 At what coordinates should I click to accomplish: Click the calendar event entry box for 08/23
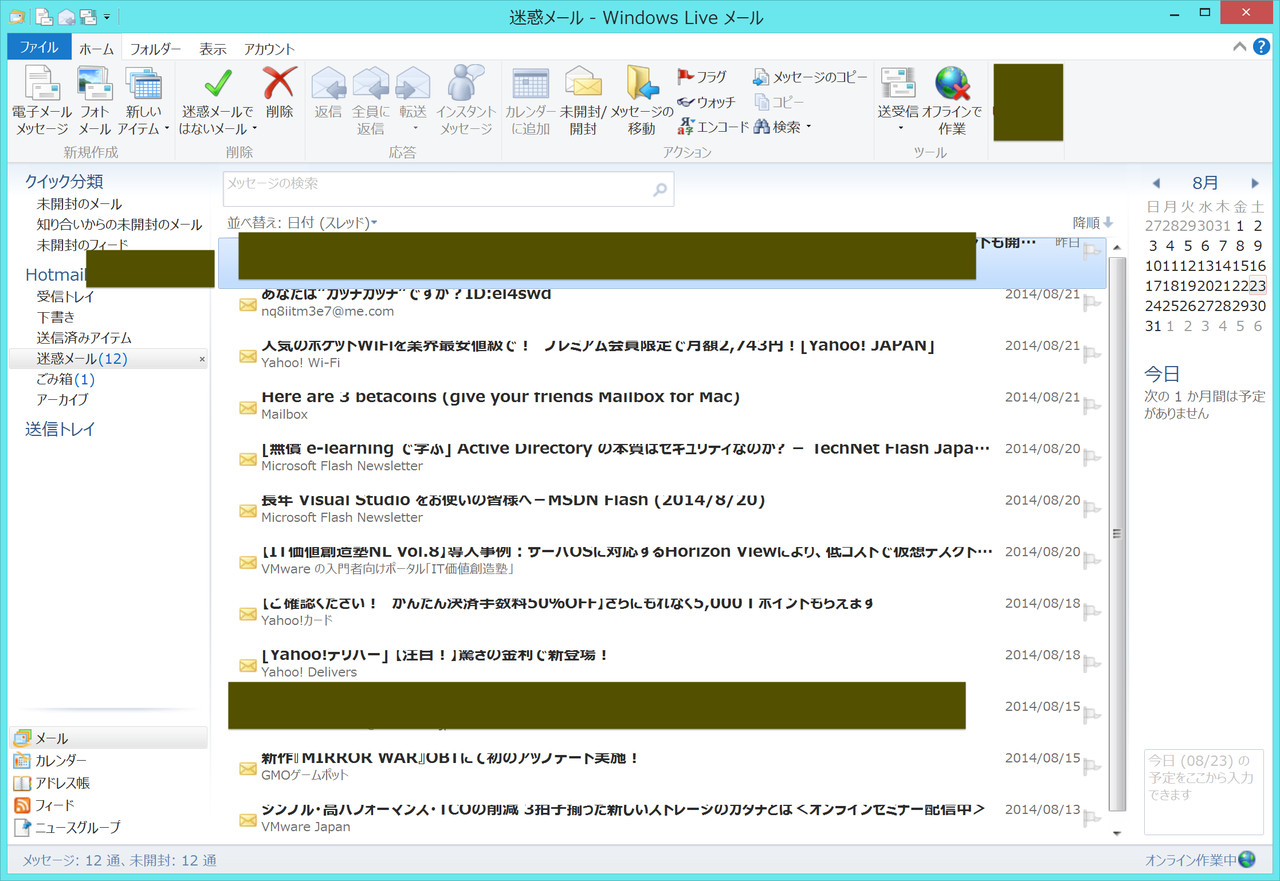(1204, 791)
